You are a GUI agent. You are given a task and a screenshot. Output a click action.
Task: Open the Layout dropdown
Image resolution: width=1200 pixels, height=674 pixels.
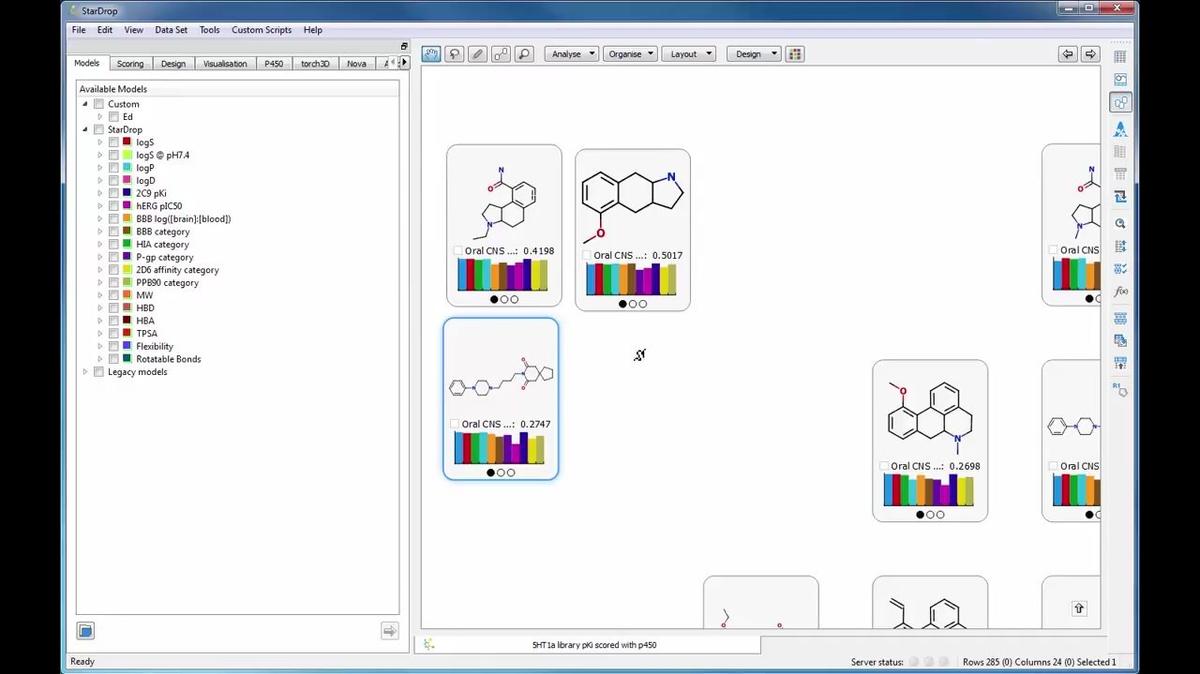coord(689,53)
